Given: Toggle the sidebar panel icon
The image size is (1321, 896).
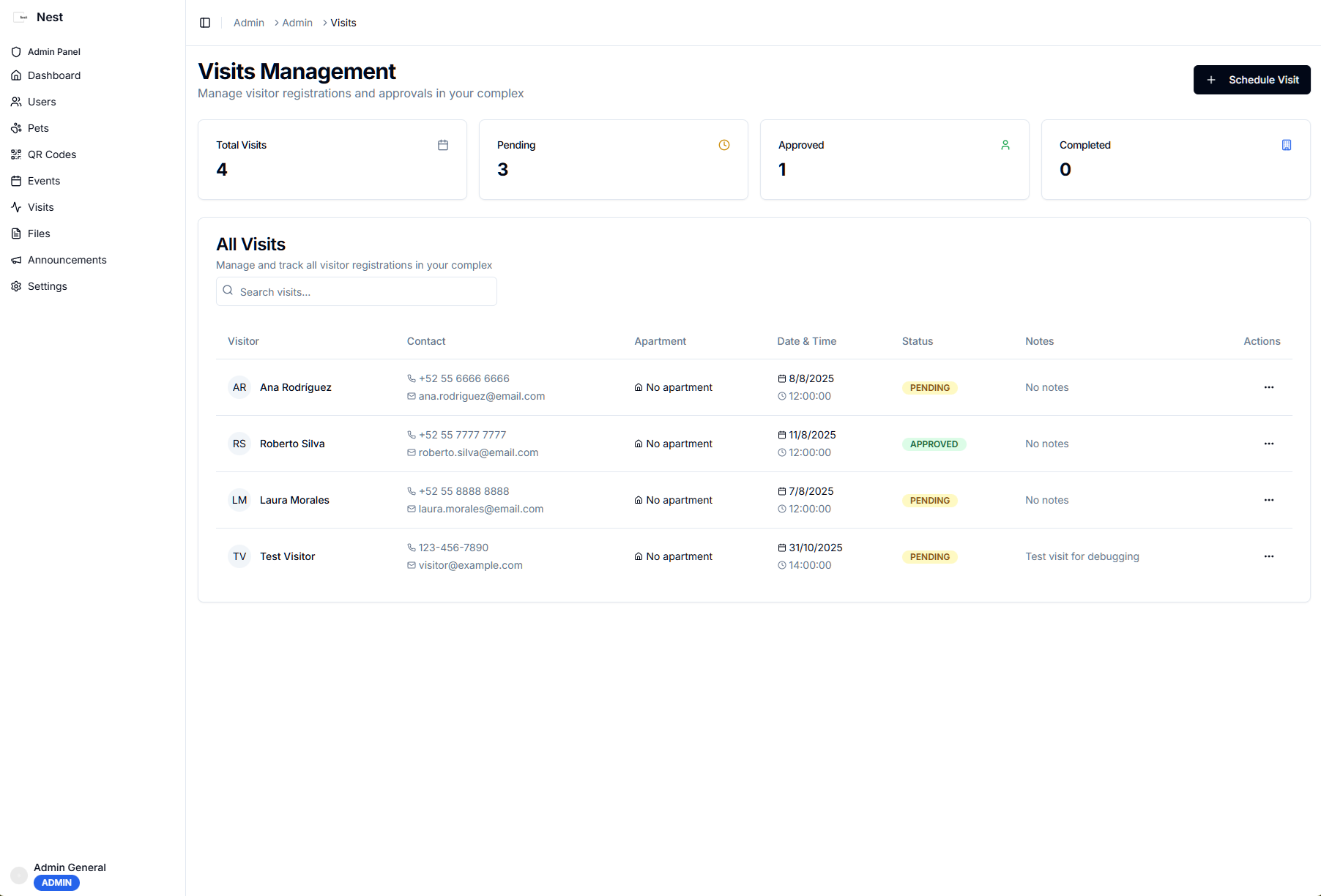Looking at the screenshot, I should point(205,23).
